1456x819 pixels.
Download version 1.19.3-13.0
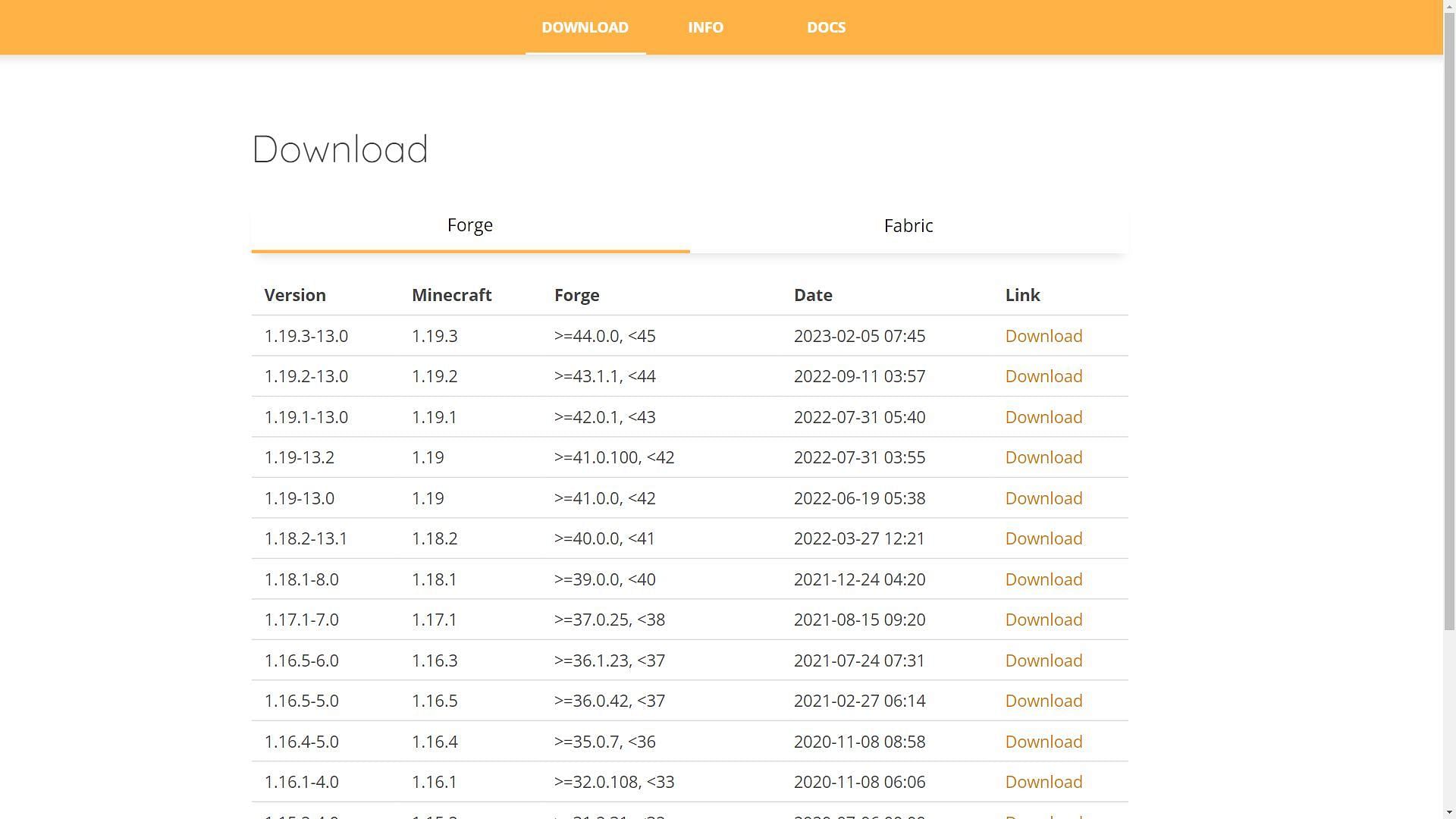click(1043, 335)
